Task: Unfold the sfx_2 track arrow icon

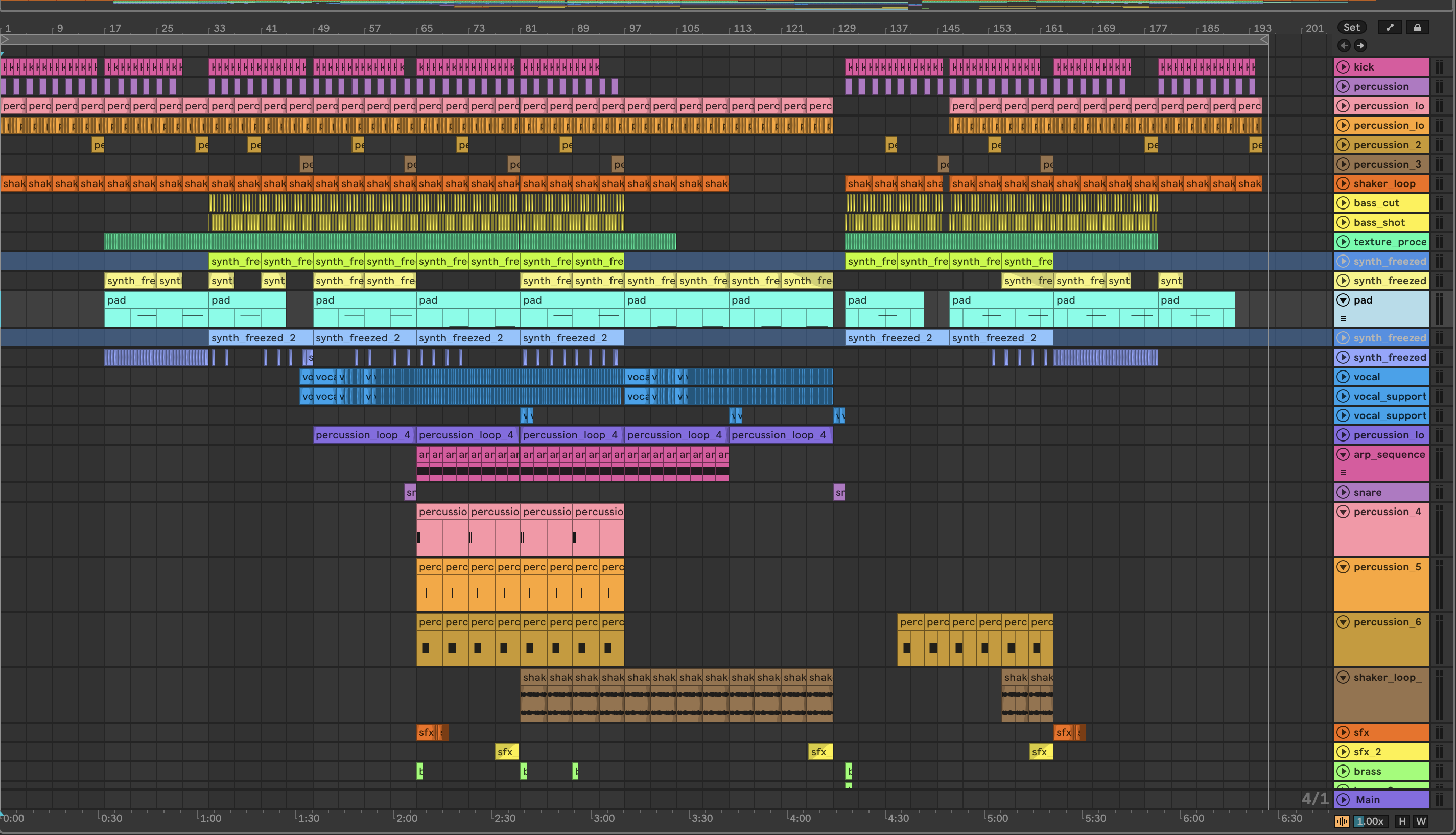Action: point(1343,752)
